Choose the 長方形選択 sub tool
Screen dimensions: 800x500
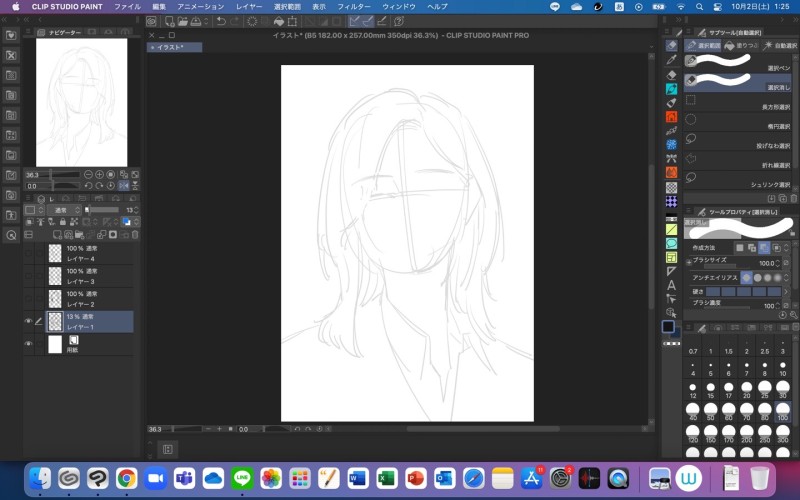(x=740, y=102)
